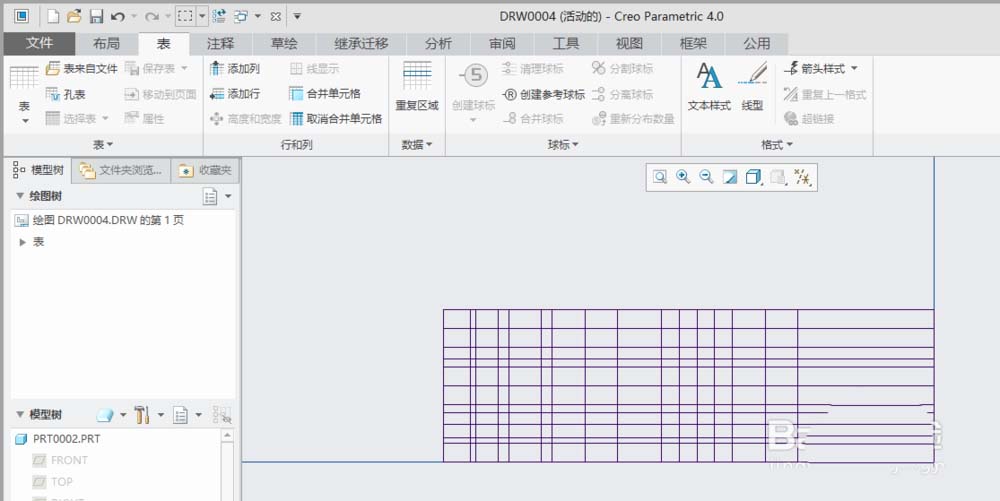Open a file with the folder icon
Screen dimensions: 1000x501
74,16
